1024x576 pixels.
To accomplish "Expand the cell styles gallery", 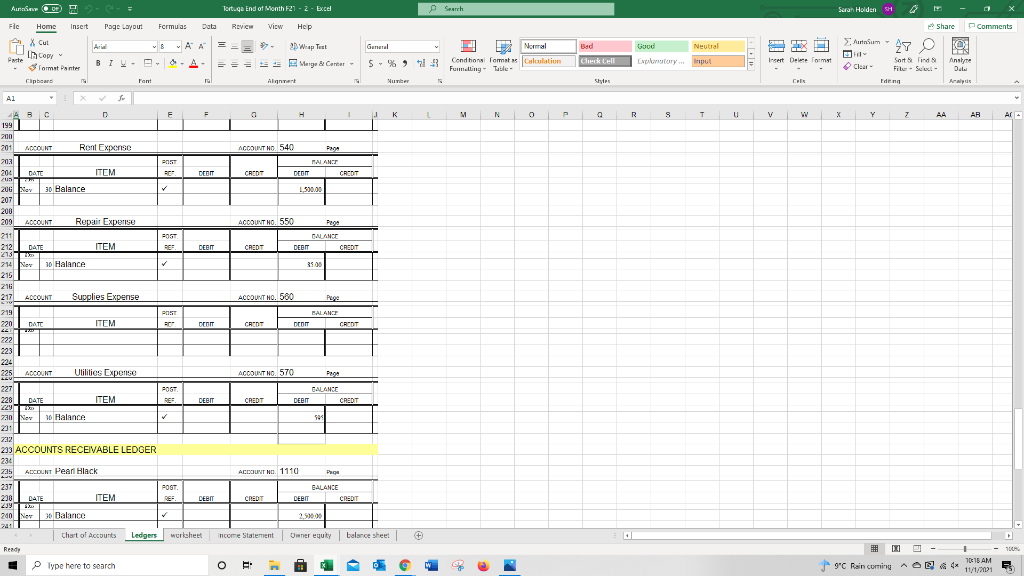I will coord(751,65).
